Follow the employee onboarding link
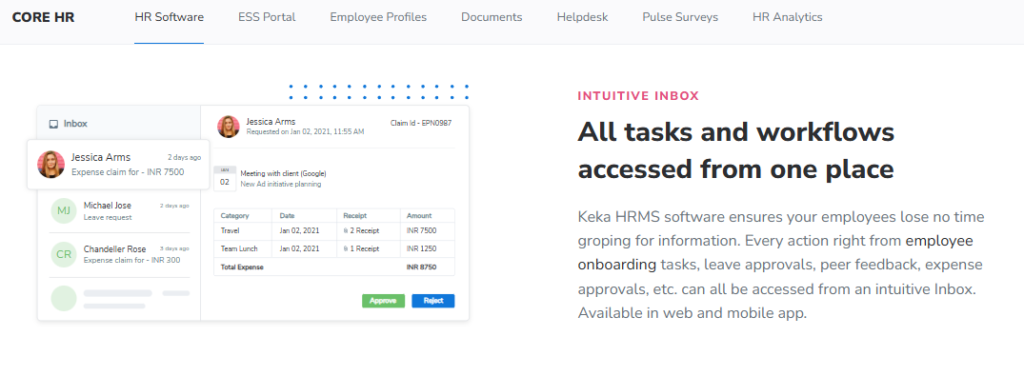The image size is (1024, 376). pyautogui.click(x=776, y=253)
